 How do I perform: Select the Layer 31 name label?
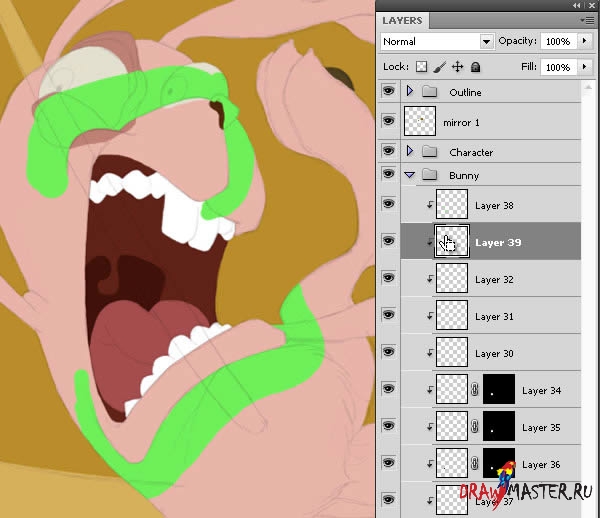494,317
